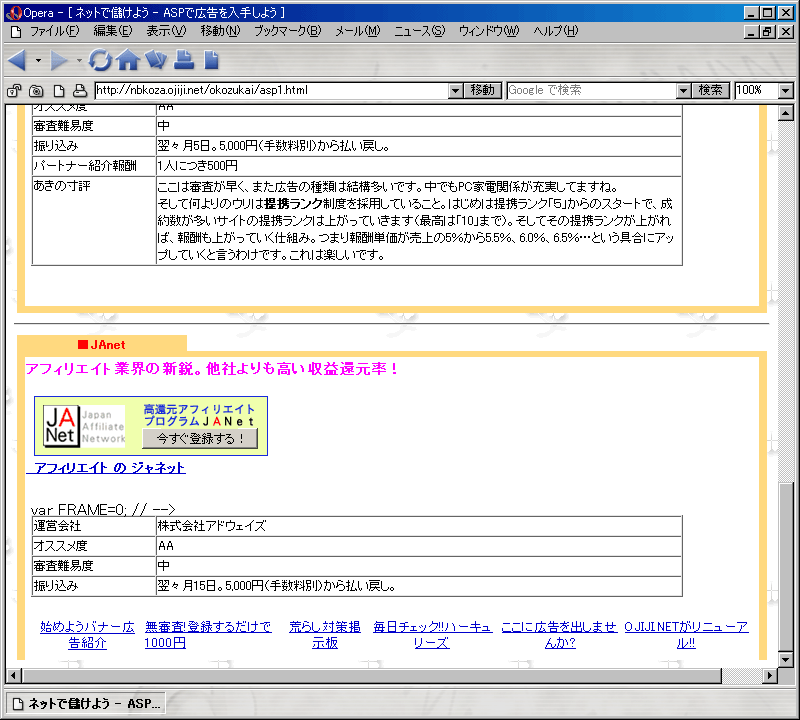Click the 今すぐ登録する！ banner button
Screen dimensions: 800x720
[200, 438]
